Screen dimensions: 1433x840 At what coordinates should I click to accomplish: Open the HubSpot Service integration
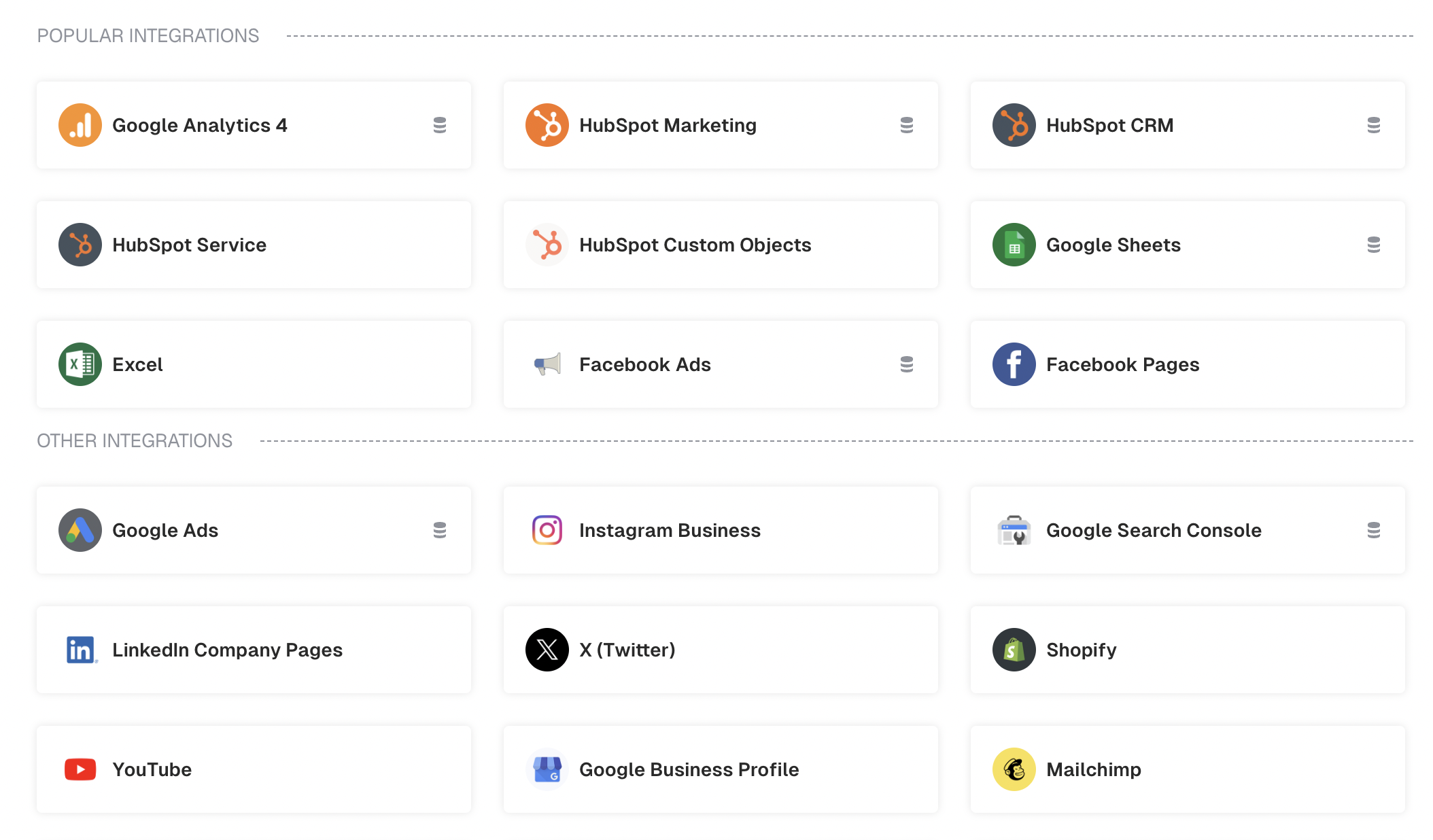click(254, 245)
